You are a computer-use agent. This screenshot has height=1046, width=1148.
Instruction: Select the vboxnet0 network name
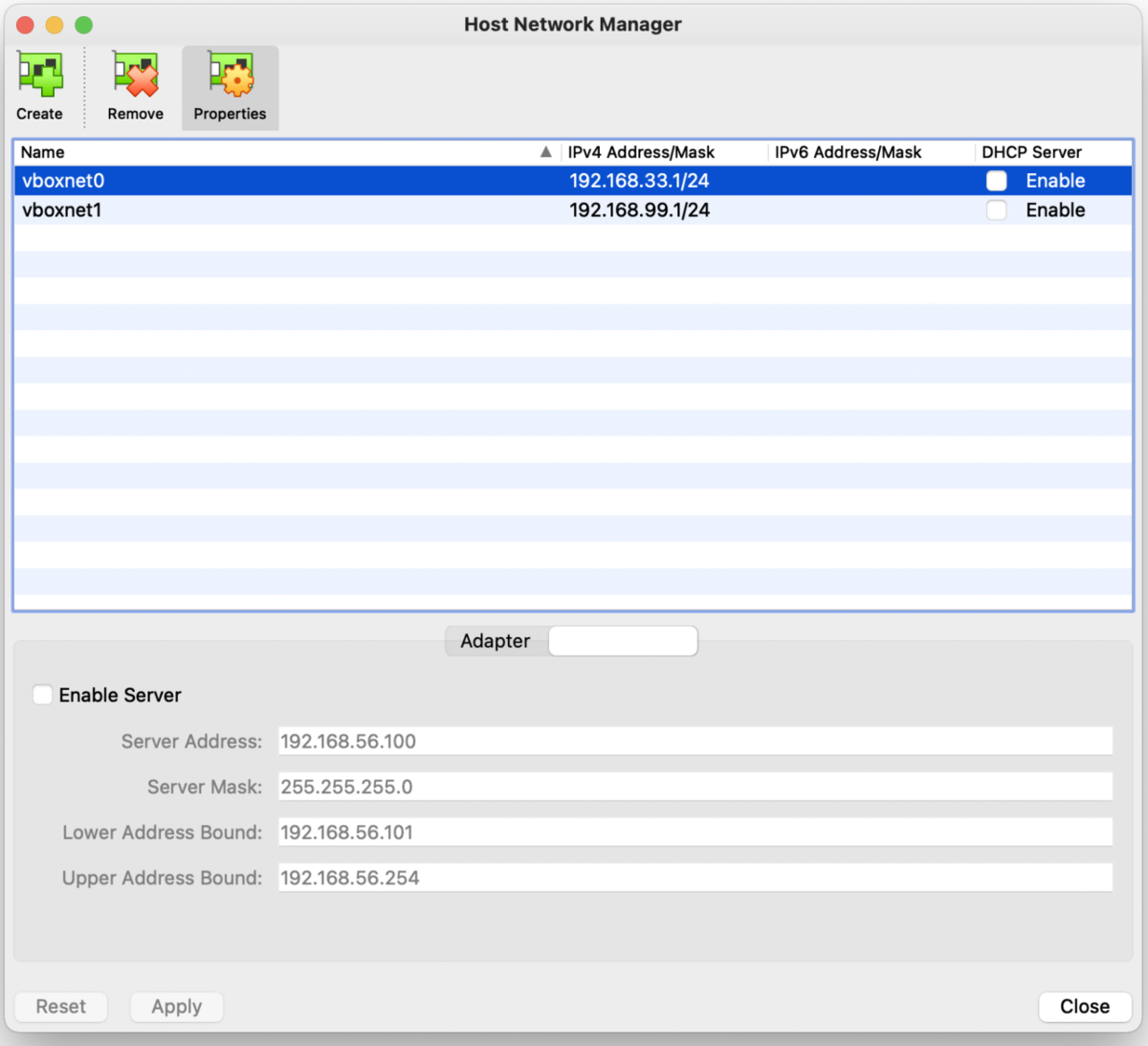pyautogui.click(x=63, y=181)
